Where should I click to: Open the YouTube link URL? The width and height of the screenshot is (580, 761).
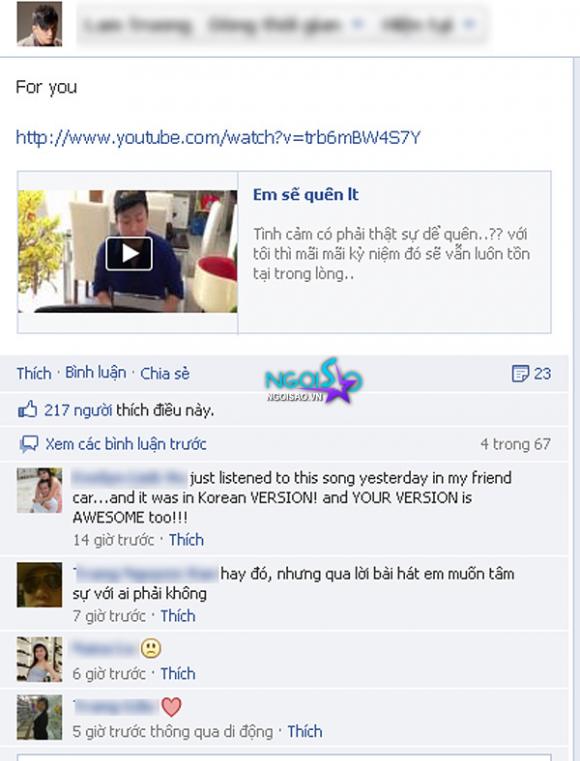tap(218, 137)
